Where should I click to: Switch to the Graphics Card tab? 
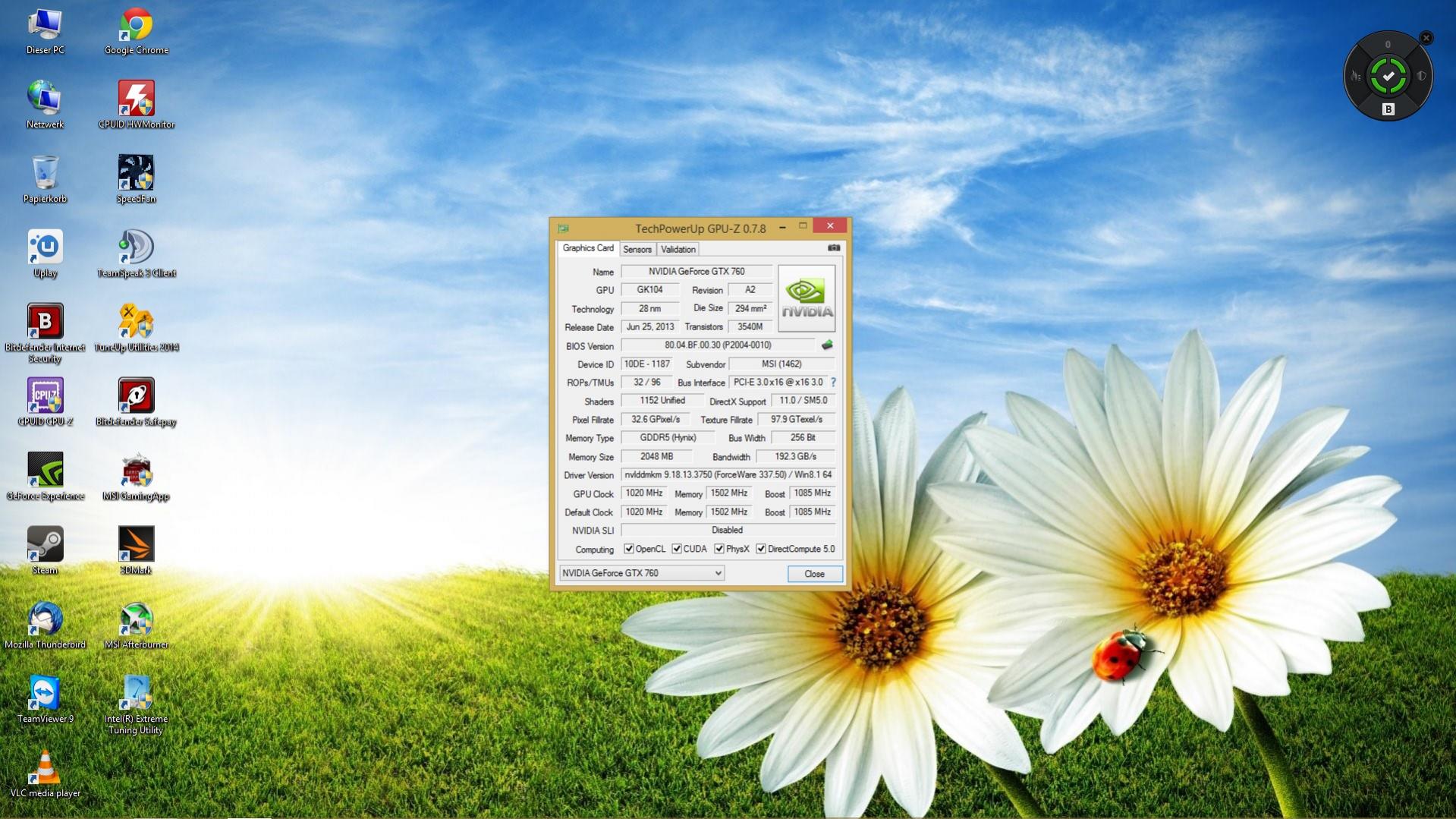(588, 248)
